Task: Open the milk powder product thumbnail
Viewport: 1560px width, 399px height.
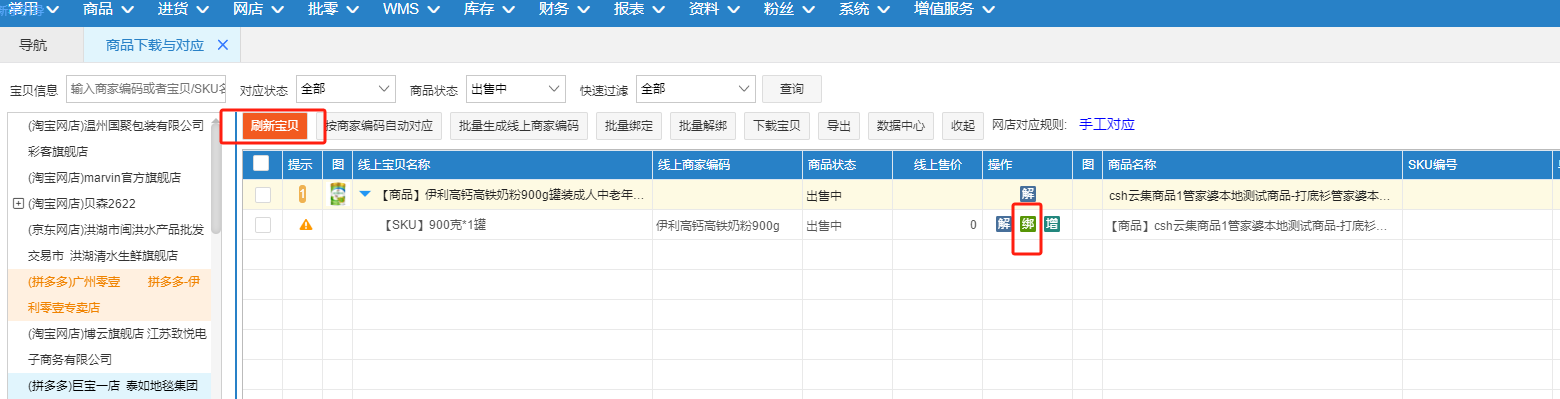Action: 338,194
